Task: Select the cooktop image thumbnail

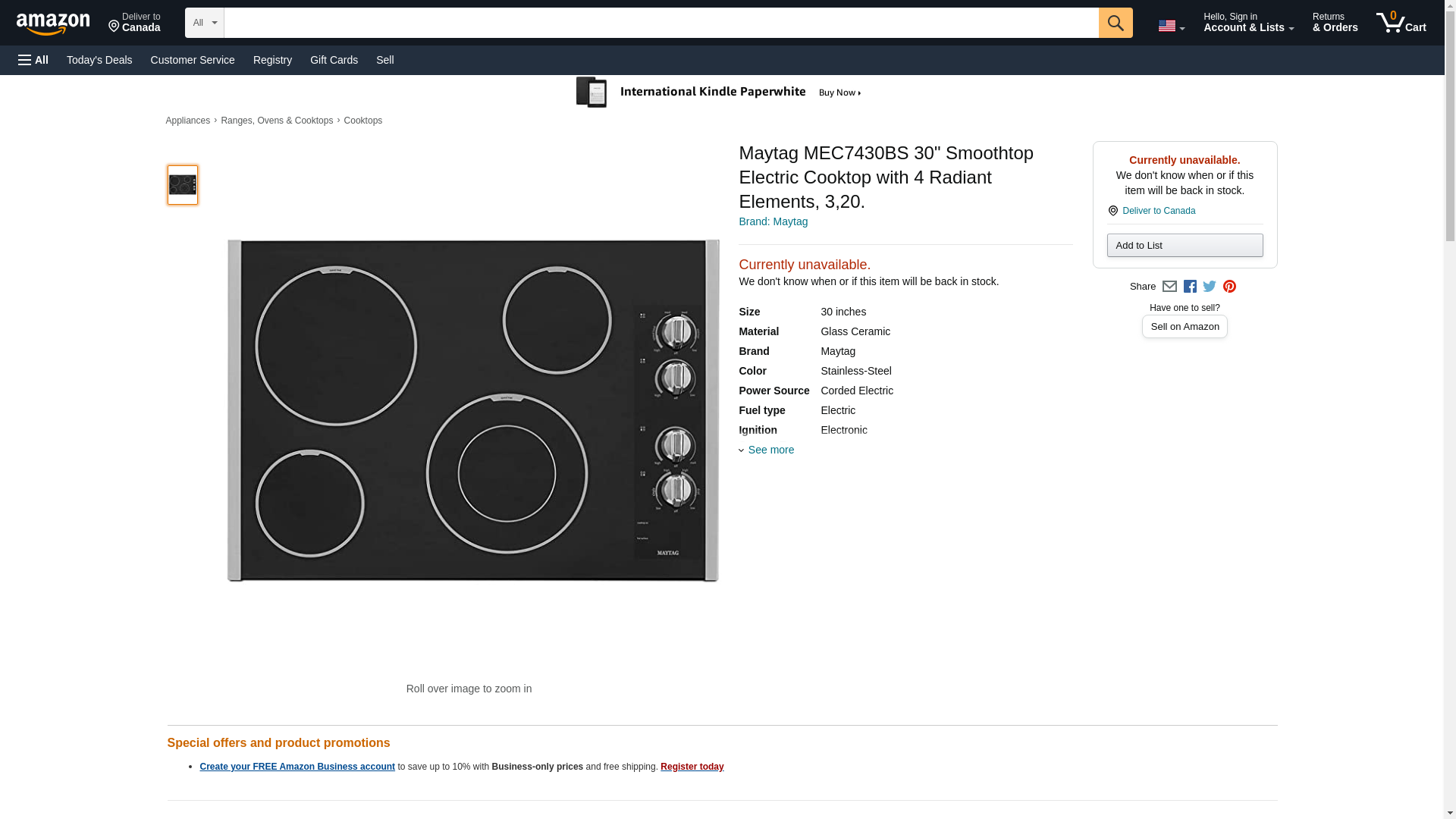Action: coord(182,185)
